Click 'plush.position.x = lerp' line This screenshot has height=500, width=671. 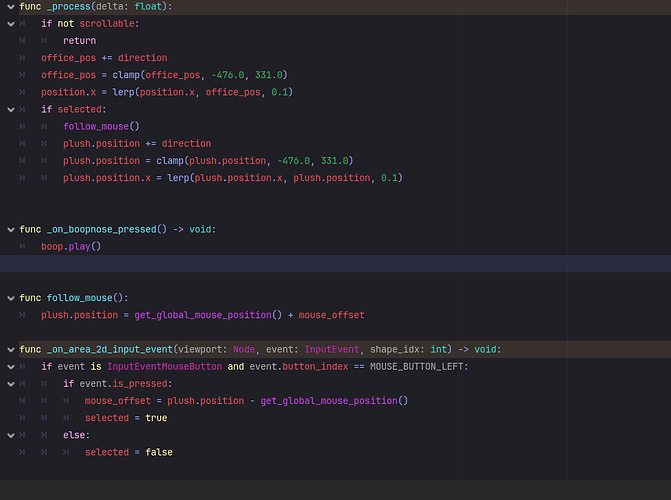233,178
